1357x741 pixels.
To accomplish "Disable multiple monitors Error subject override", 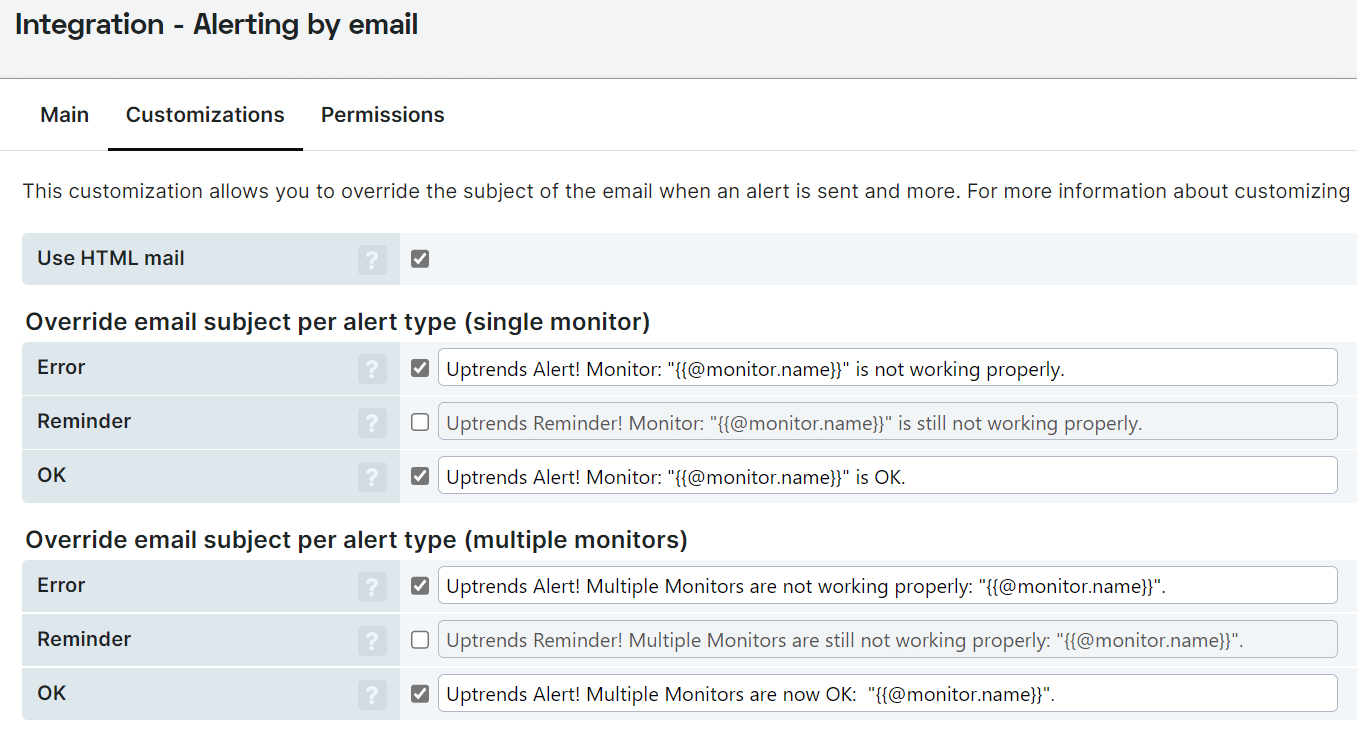I will (420, 586).
